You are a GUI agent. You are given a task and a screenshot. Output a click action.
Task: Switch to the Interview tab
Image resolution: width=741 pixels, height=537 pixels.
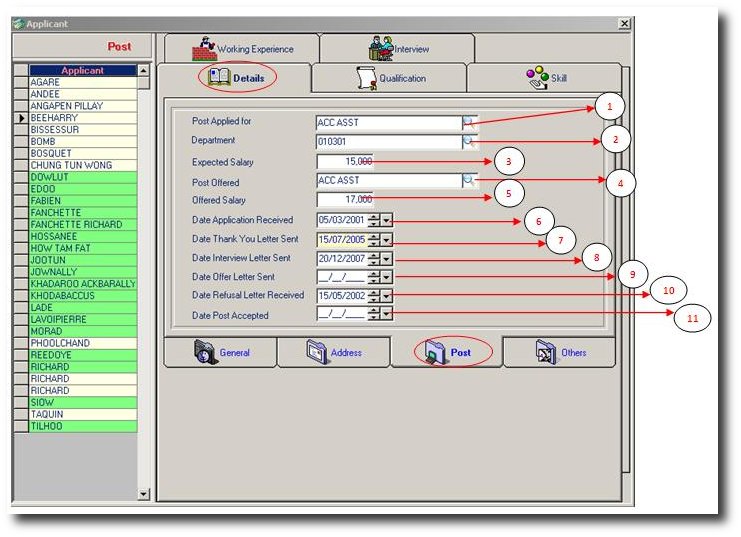point(397,48)
